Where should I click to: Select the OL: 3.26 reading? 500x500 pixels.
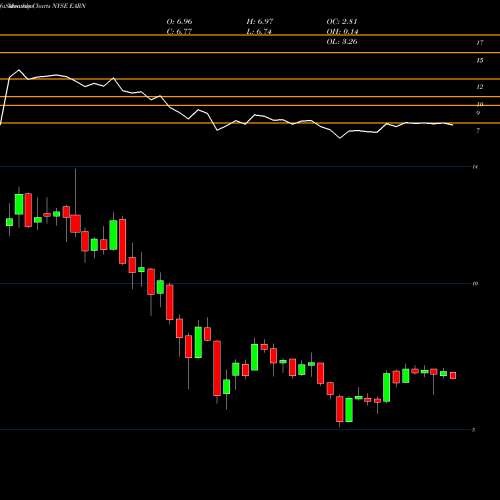(342, 42)
